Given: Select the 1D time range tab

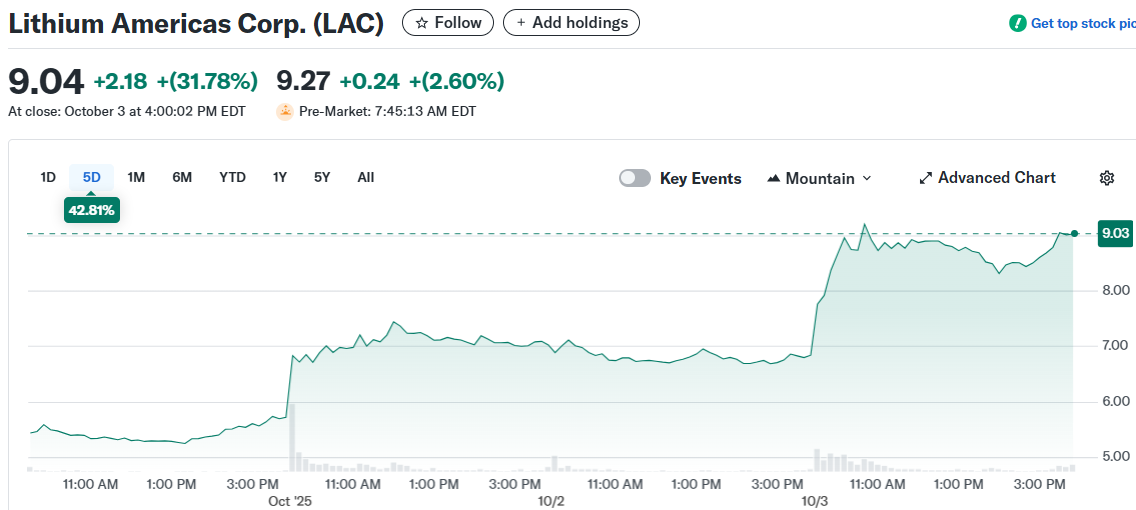Looking at the screenshot, I should (48, 177).
